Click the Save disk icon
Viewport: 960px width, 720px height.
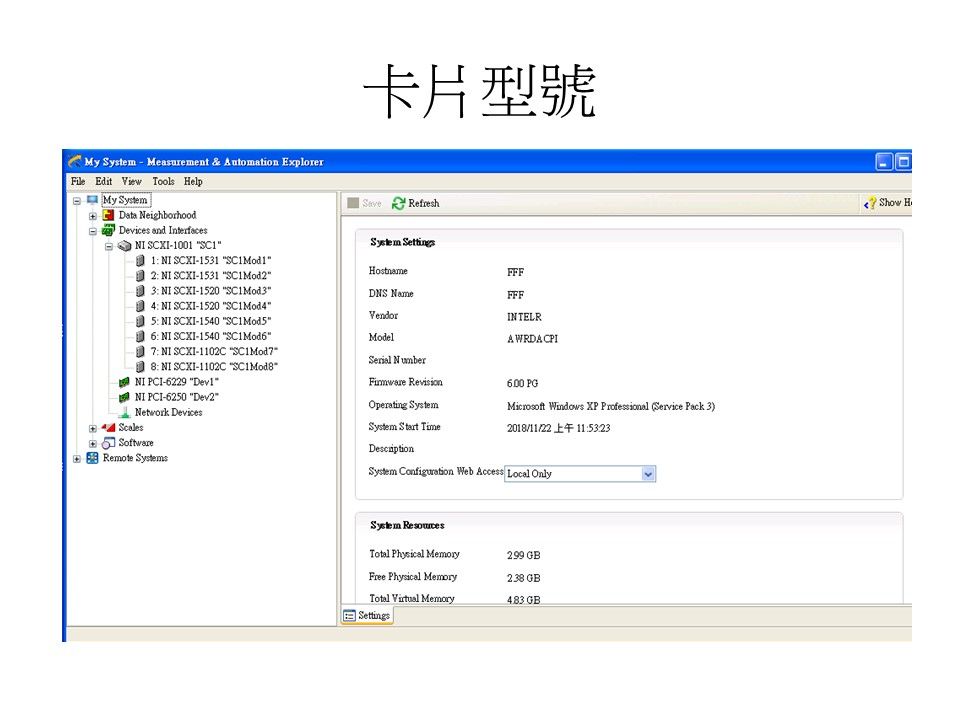353,203
